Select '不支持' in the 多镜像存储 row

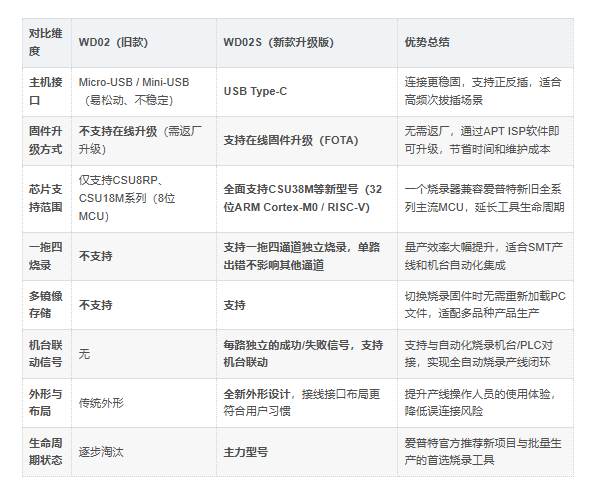click(x=144, y=305)
